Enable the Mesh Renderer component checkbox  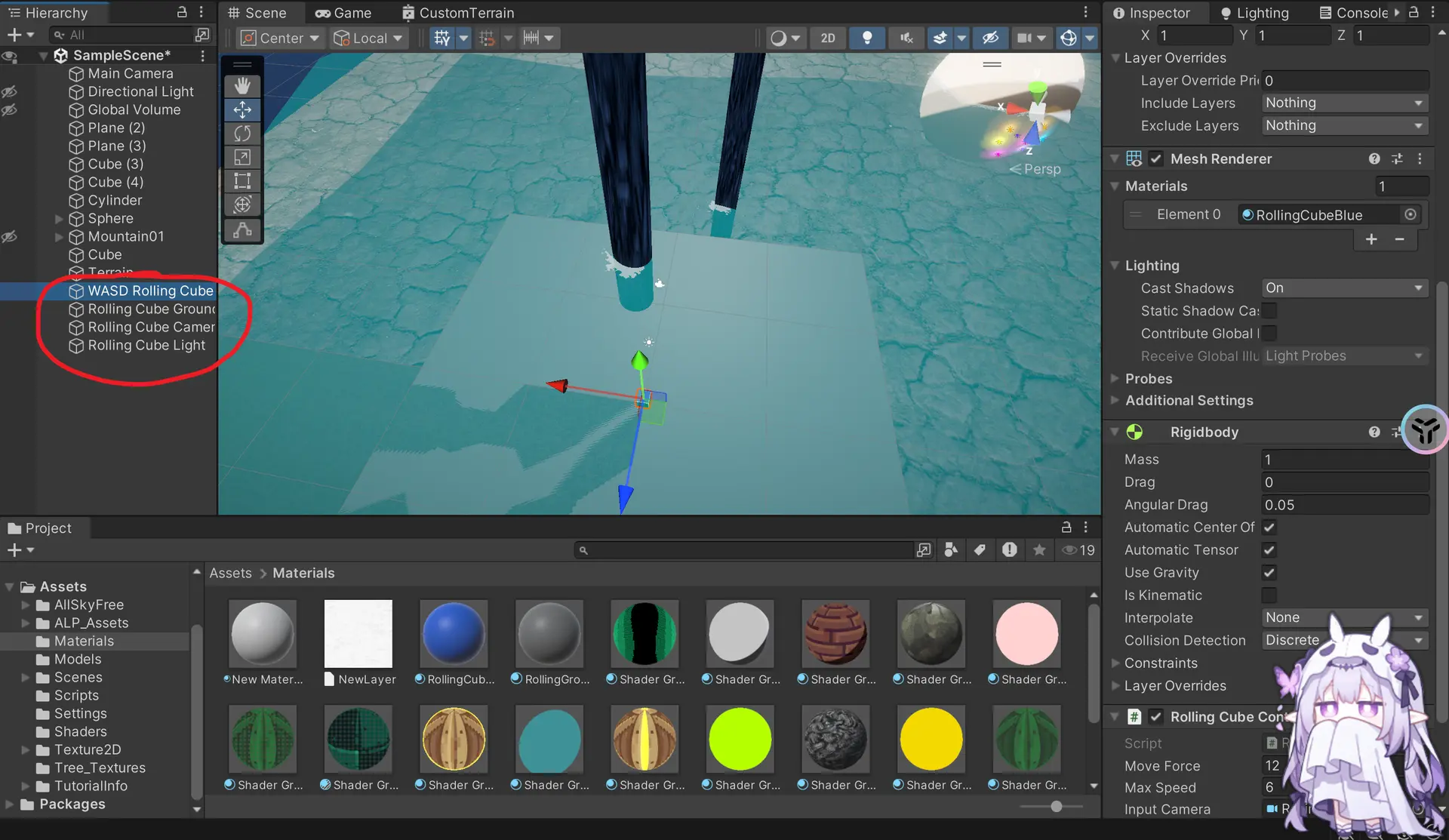click(x=1156, y=158)
